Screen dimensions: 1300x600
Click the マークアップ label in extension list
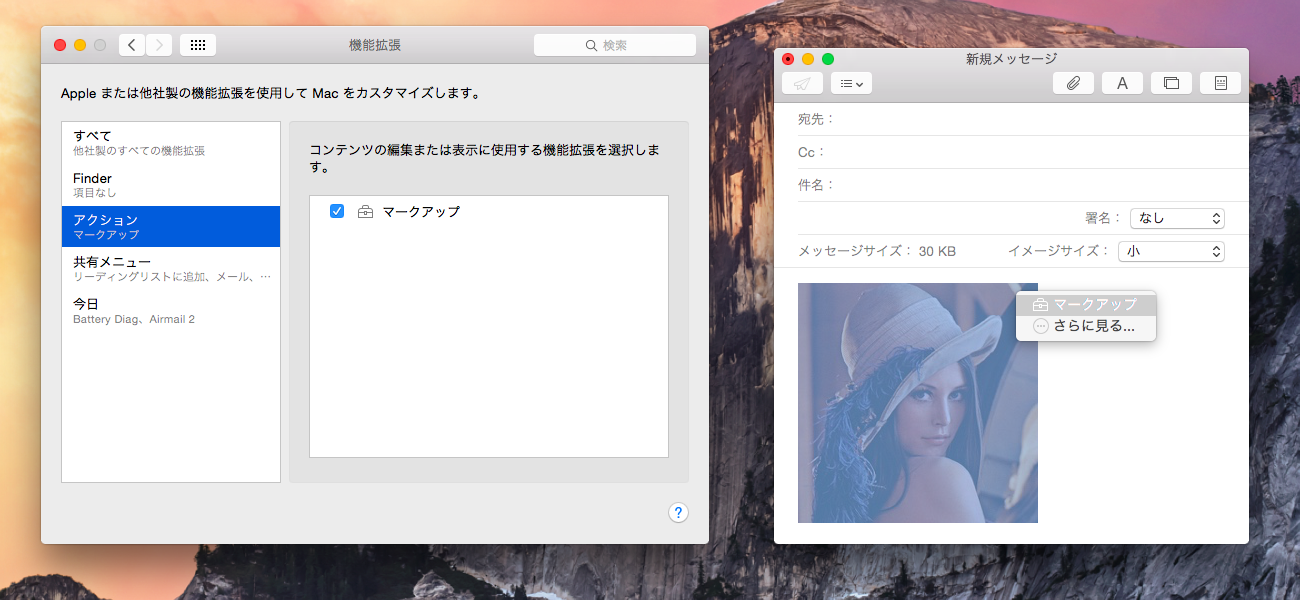tap(421, 211)
